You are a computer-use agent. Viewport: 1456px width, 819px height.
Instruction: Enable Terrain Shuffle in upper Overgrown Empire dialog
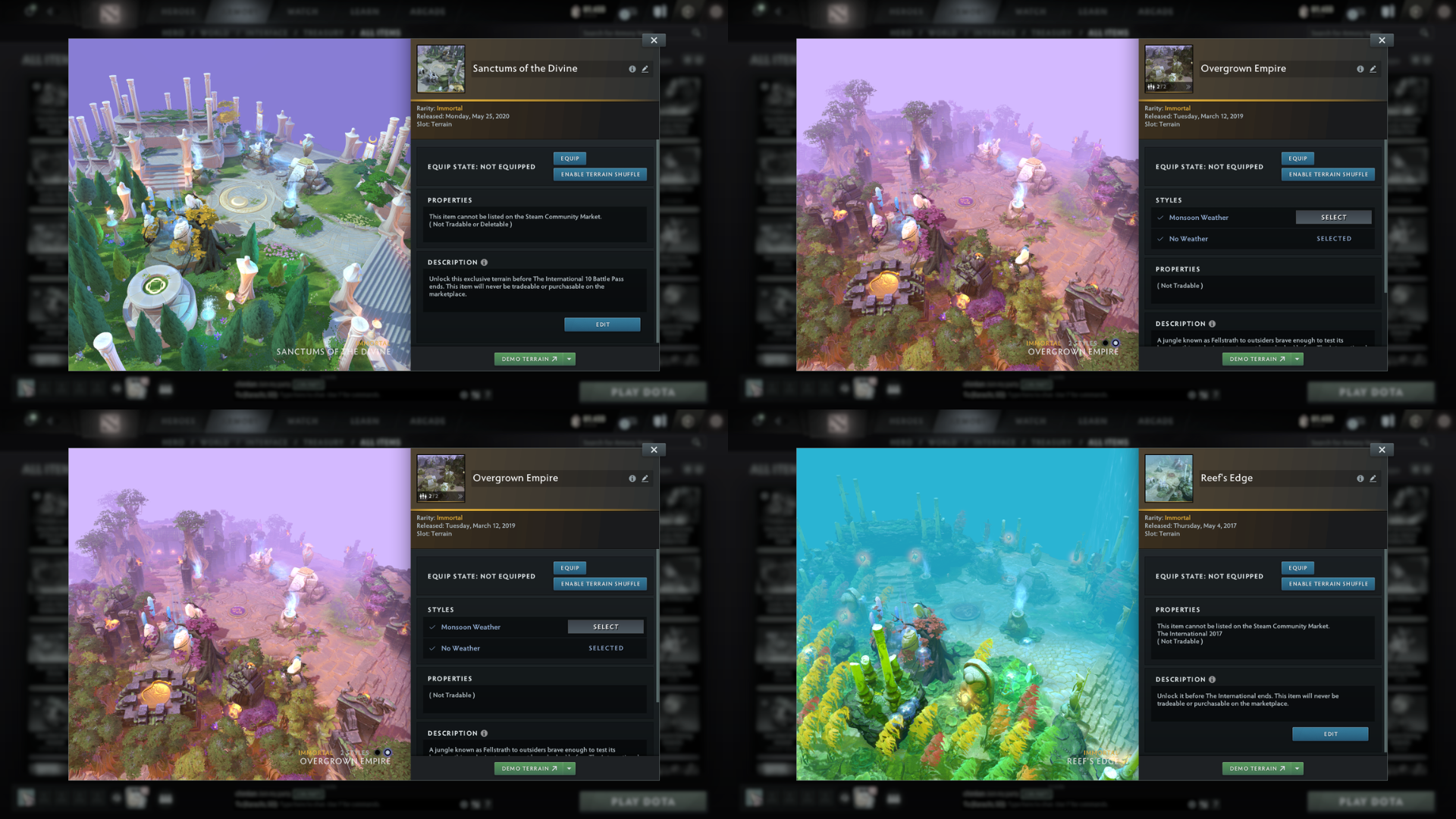point(1329,174)
